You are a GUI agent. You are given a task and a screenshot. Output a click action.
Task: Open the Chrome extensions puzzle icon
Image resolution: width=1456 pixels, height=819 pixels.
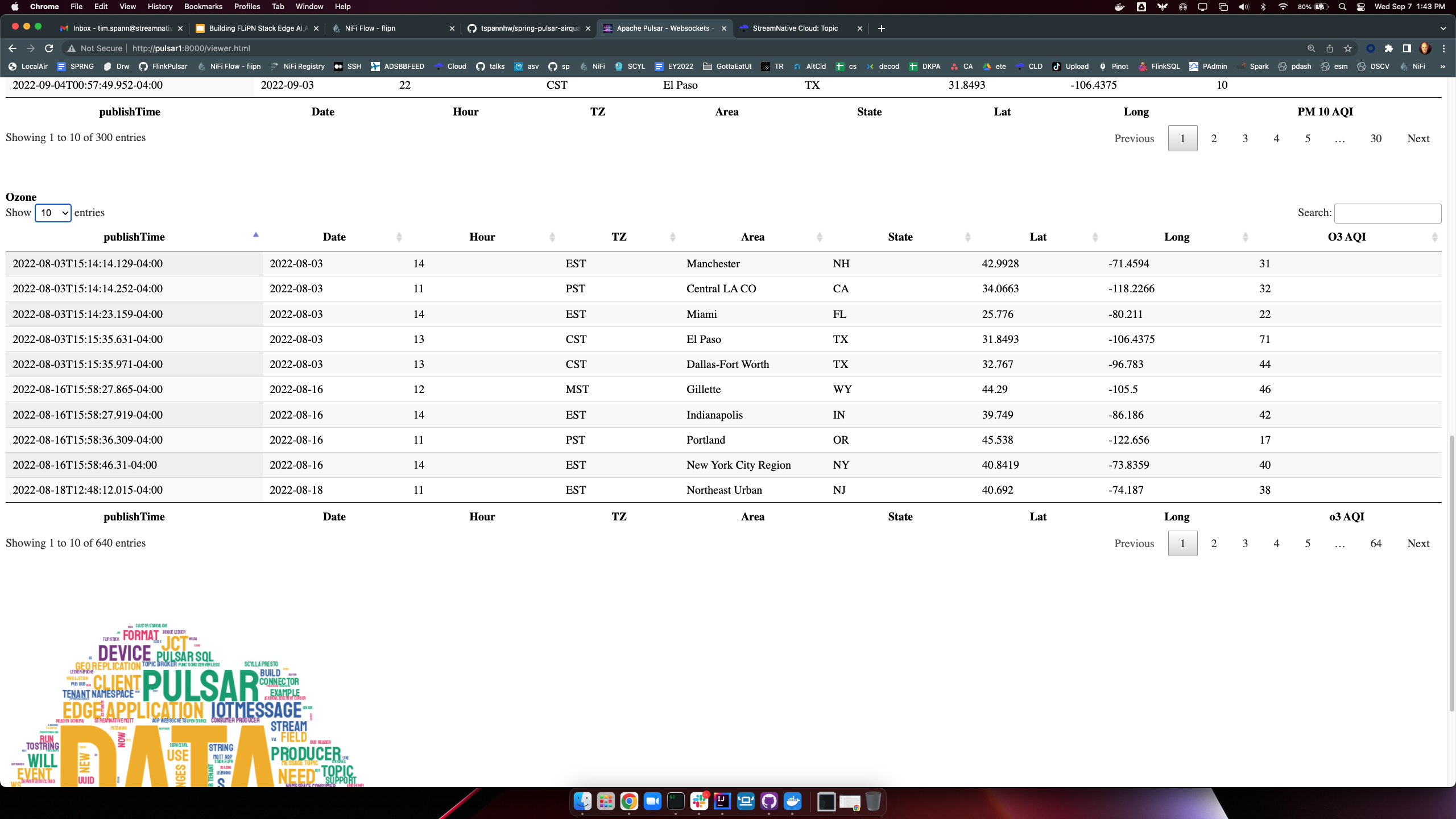pyautogui.click(x=1389, y=48)
